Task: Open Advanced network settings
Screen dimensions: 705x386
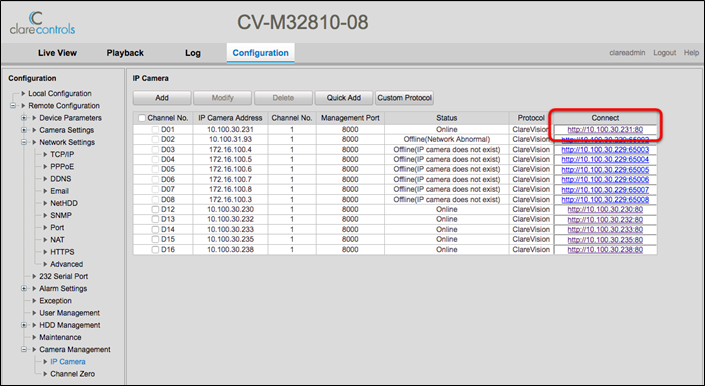Action: point(67,264)
